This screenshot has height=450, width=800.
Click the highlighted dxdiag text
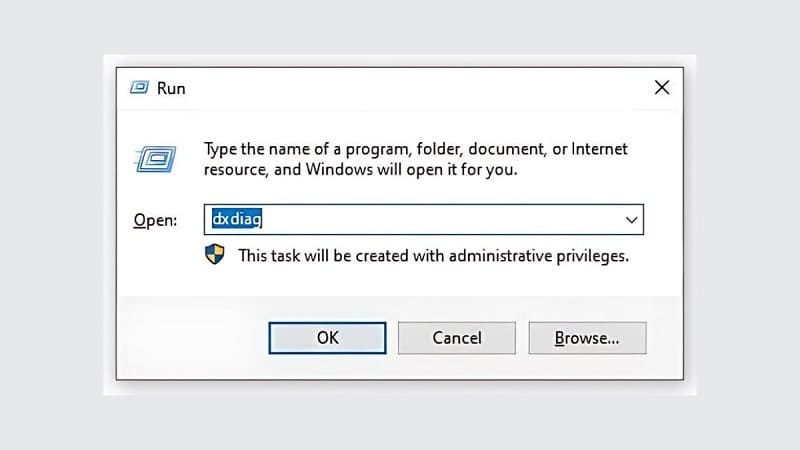[x=235, y=219]
